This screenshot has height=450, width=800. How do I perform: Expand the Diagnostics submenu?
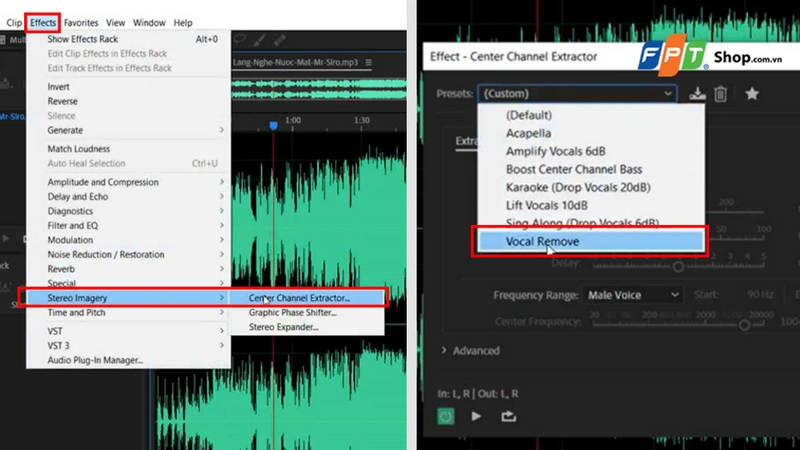point(129,211)
